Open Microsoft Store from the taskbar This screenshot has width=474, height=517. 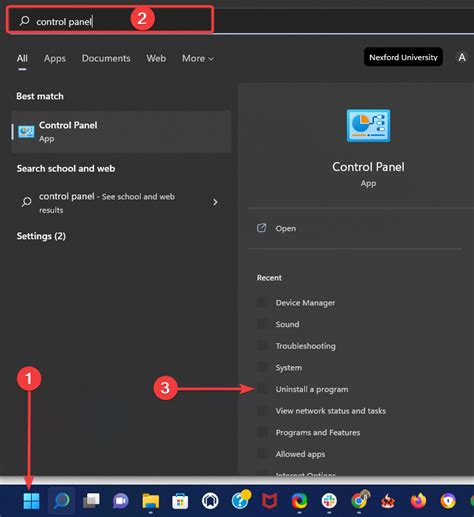coord(180,501)
